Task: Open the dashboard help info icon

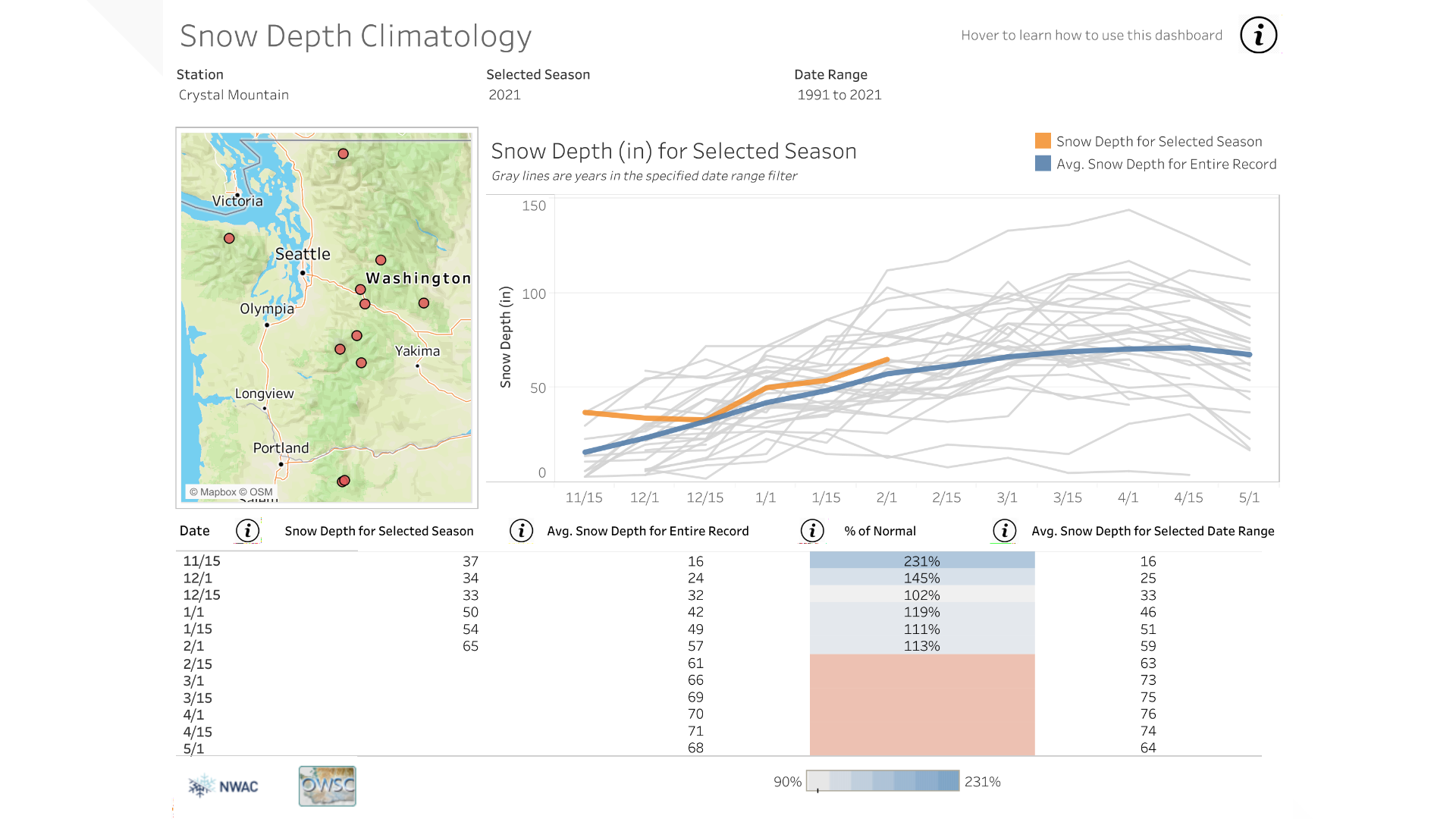Action: [1258, 34]
